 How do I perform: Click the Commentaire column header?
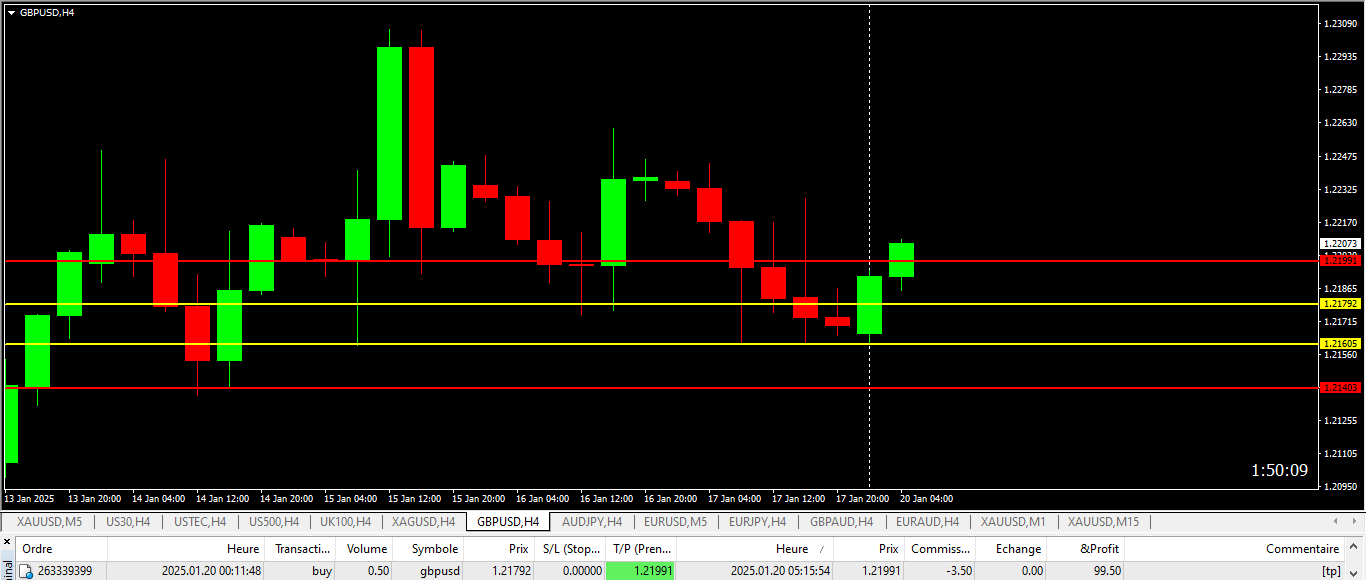click(1302, 549)
